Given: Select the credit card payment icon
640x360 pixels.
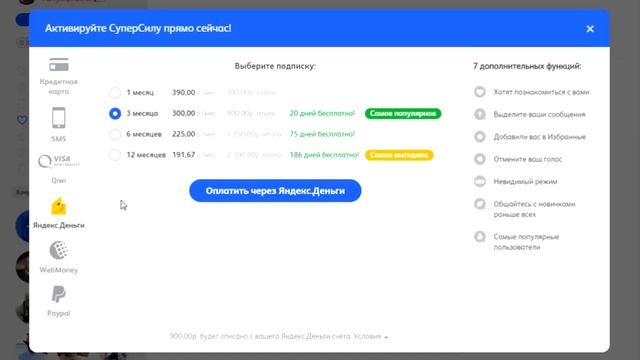Looking at the screenshot, I should (x=59, y=64).
